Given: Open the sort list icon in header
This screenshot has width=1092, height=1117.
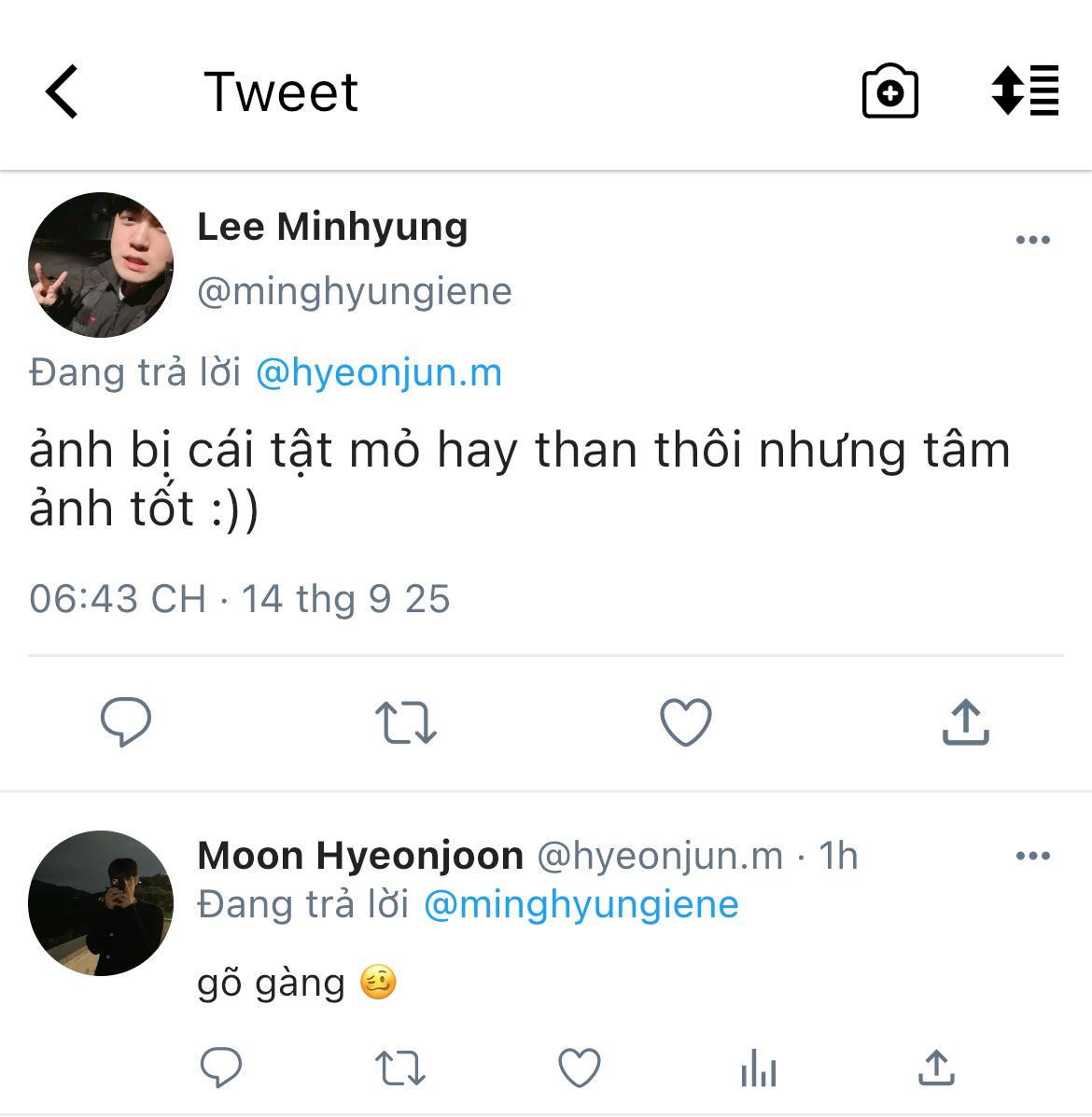Looking at the screenshot, I should 1024,91.
